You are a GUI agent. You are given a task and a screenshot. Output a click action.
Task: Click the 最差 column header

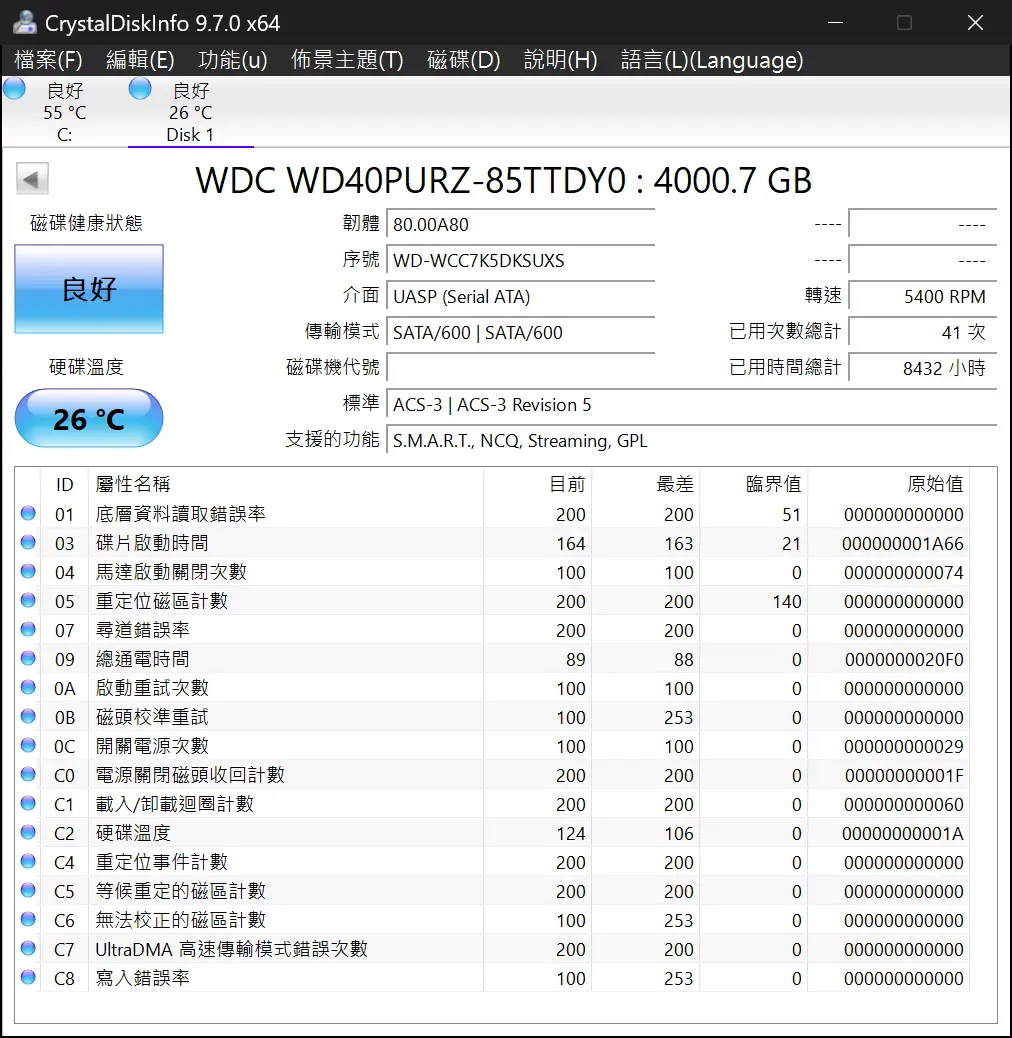(645, 485)
